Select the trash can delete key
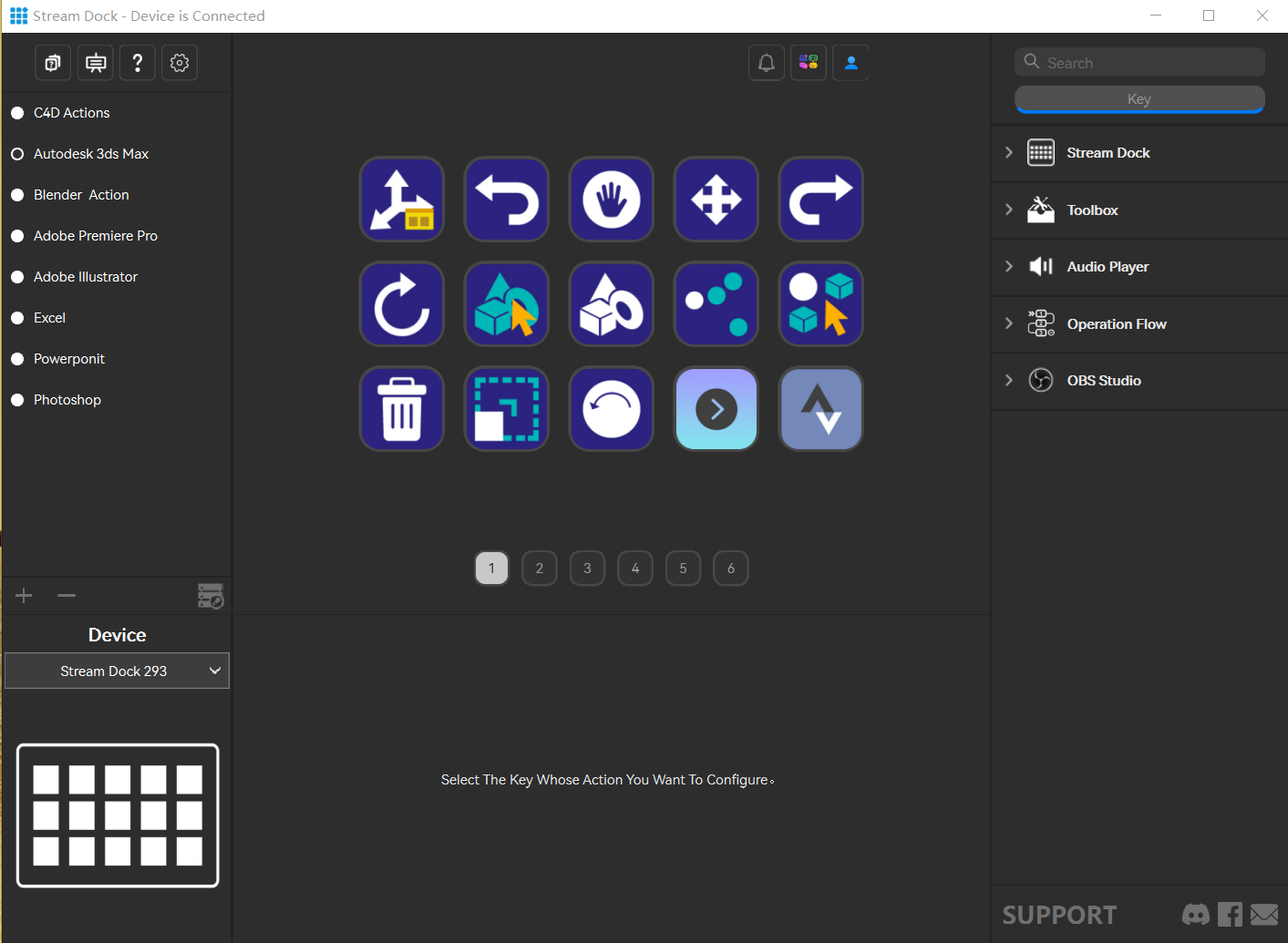This screenshot has height=943, width=1288. click(402, 409)
